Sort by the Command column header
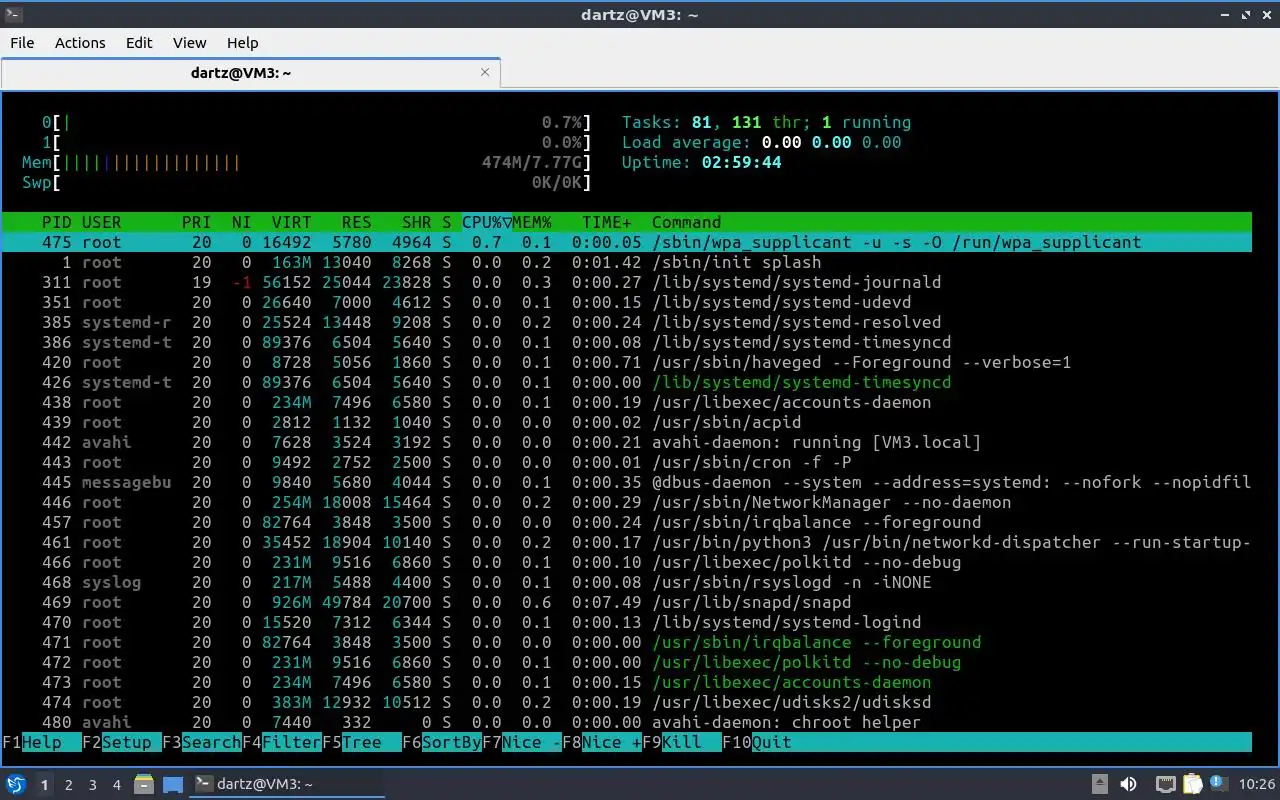Viewport: 1280px width, 800px height. click(686, 222)
